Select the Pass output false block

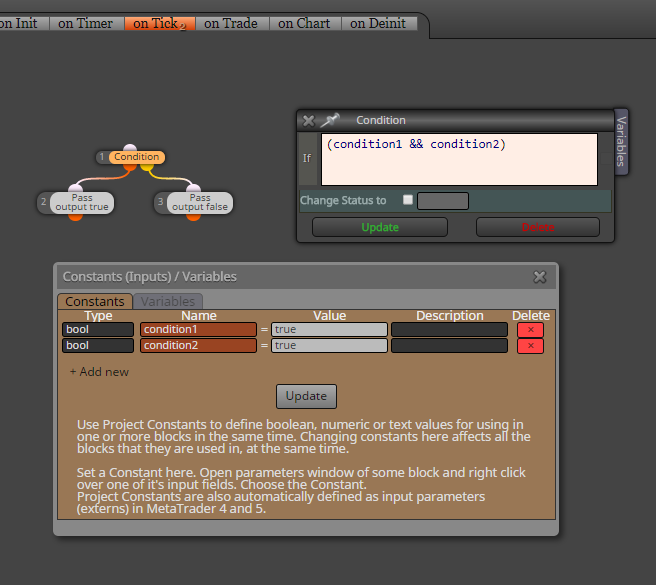200,203
